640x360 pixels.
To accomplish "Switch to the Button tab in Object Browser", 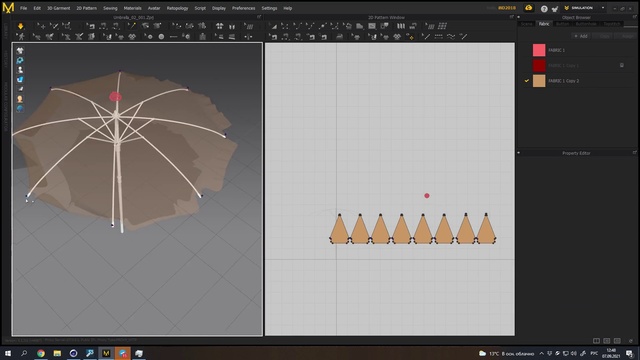I will (562, 24).
